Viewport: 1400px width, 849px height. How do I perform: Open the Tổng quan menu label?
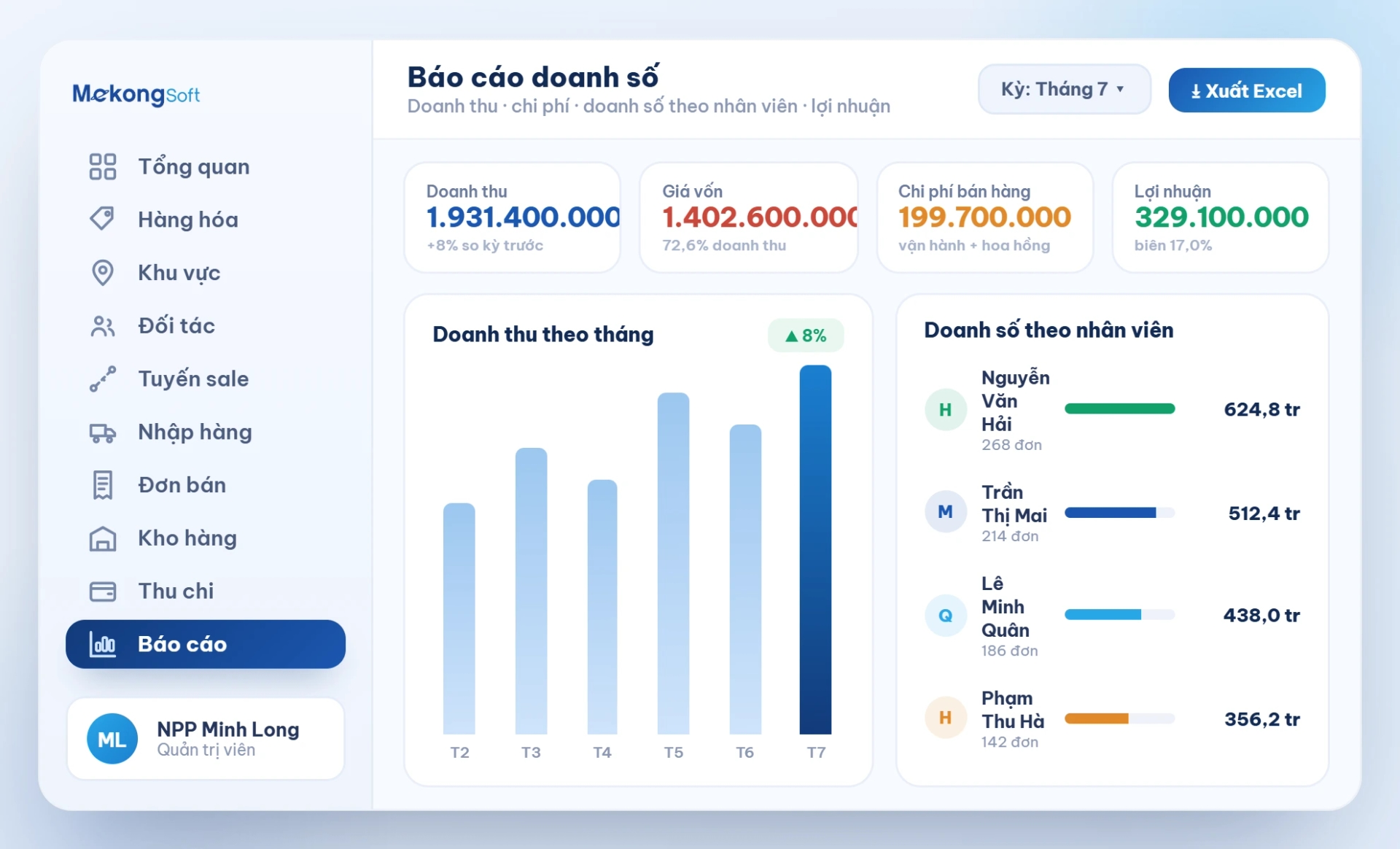click(x=194, y=167)
